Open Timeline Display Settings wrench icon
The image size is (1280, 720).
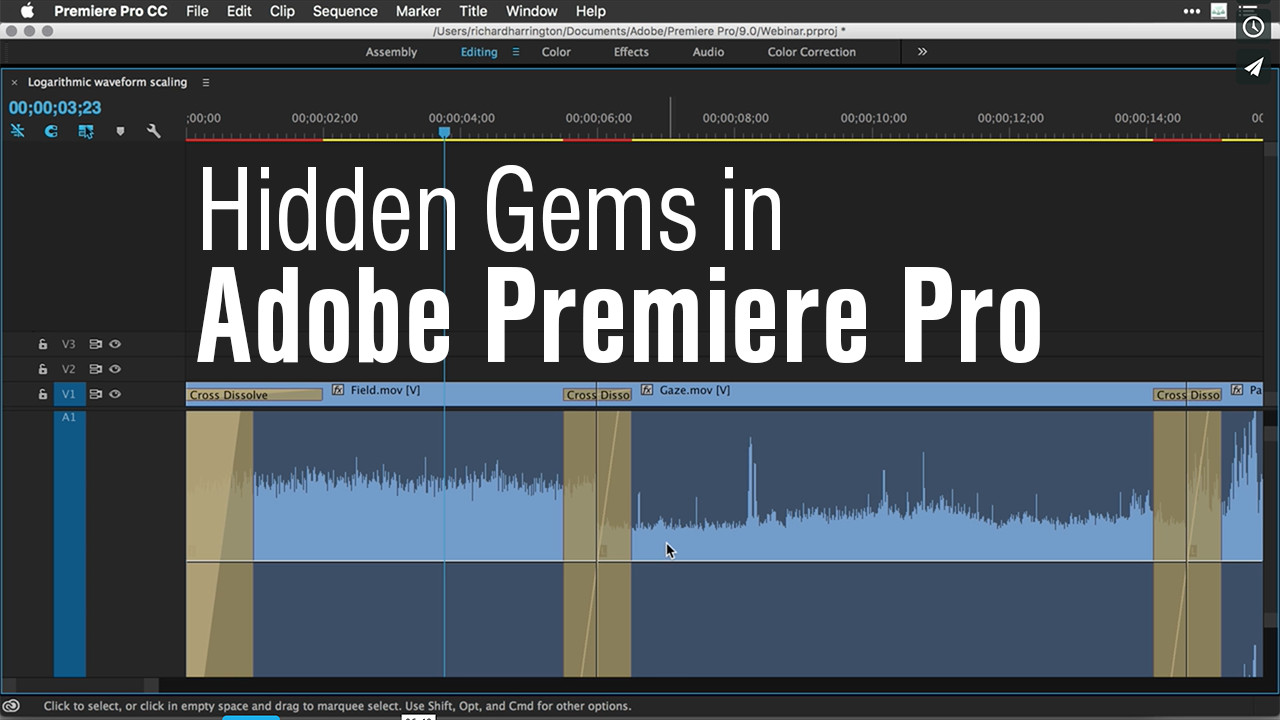tap(153, 131)
